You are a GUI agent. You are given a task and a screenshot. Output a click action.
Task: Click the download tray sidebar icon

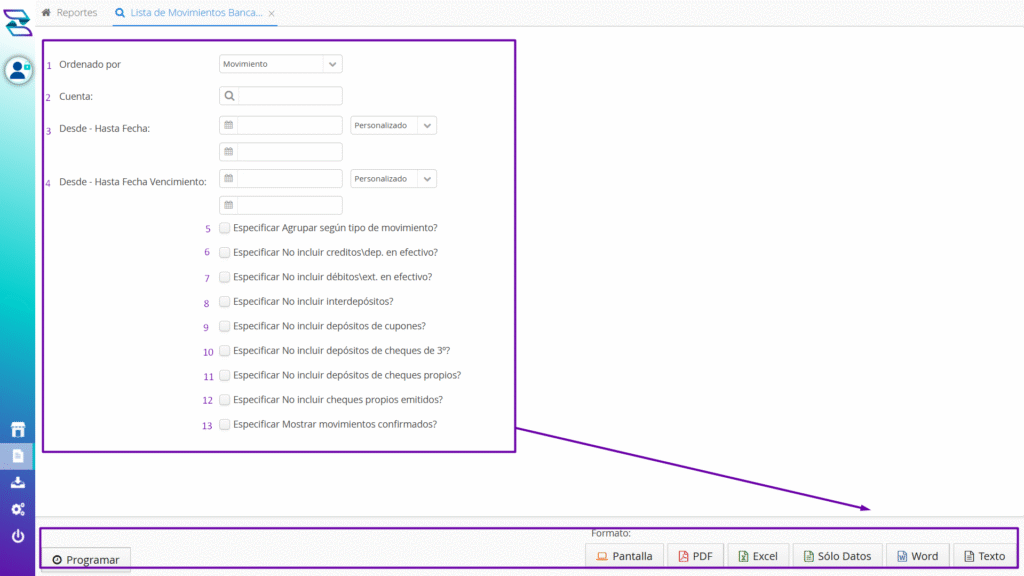point(18,483)
